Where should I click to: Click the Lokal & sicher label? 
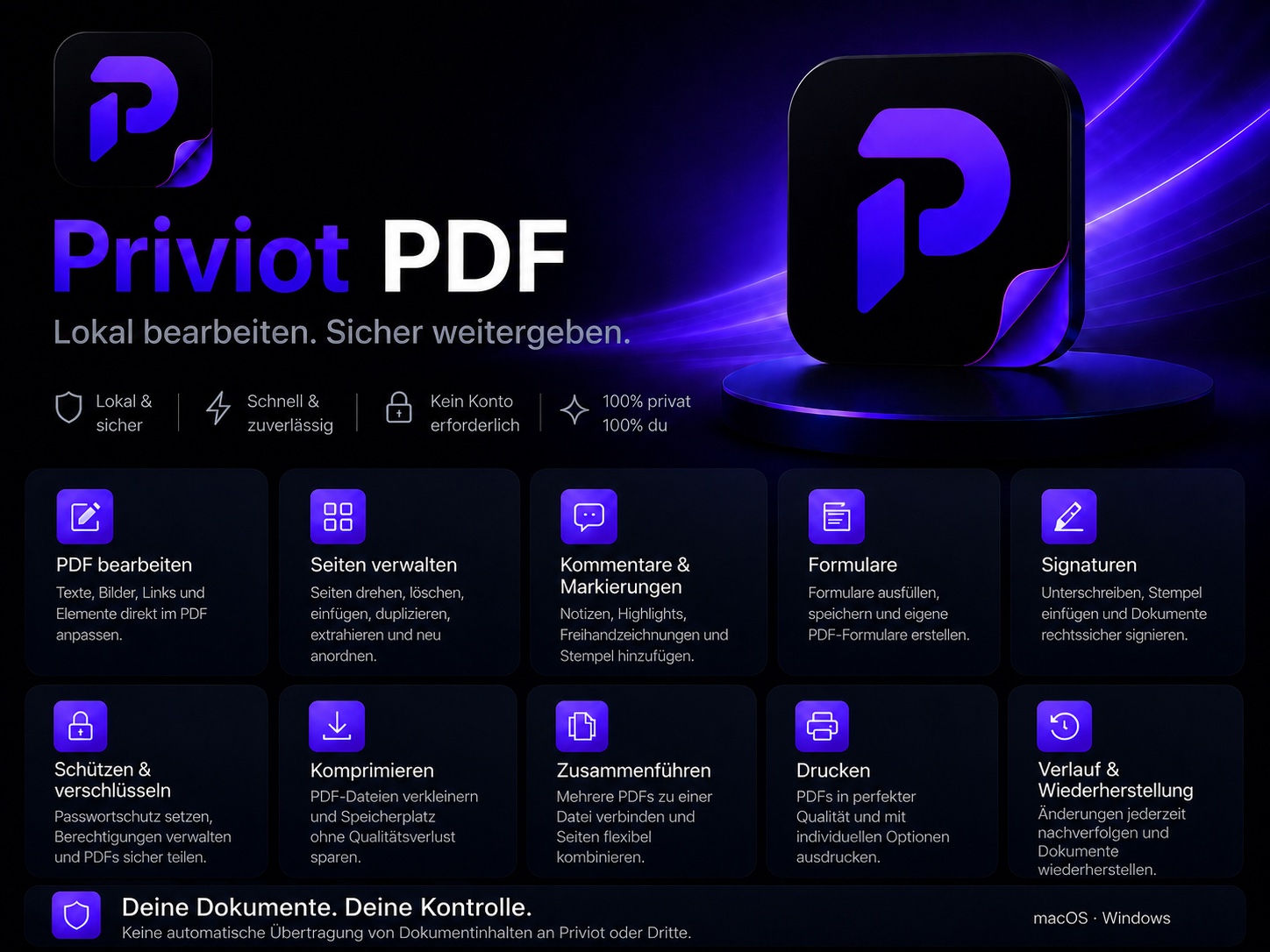(124, 413)
